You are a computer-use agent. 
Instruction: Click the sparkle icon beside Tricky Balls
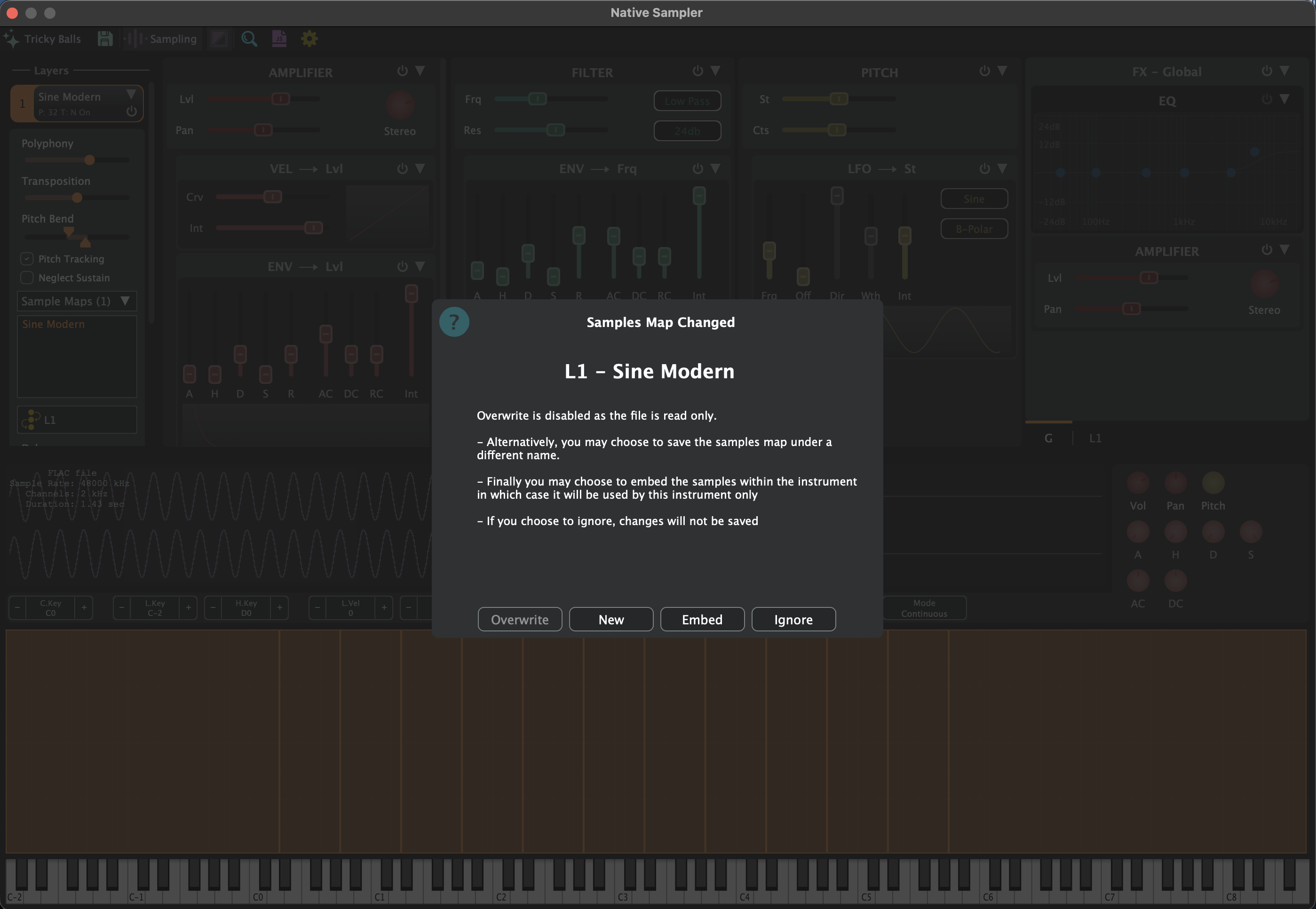[x=11, y=39]
